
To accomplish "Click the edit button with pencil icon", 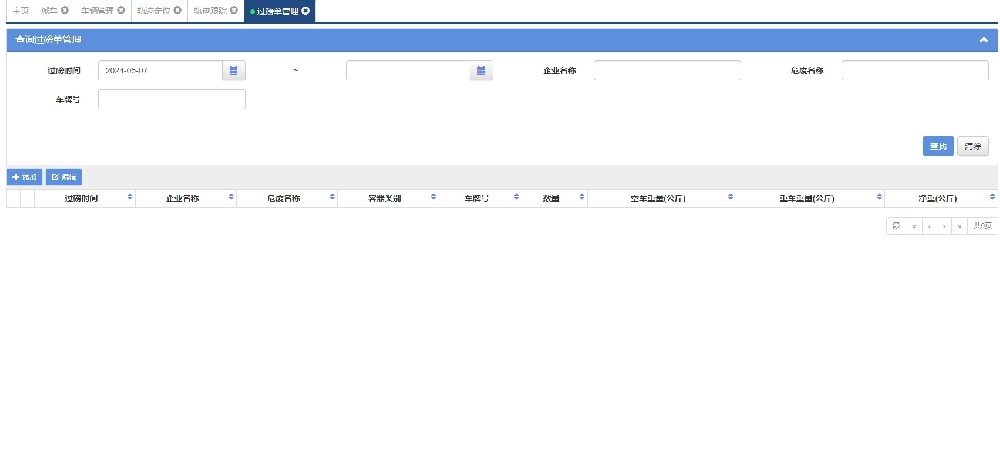I will click(64, 177).
